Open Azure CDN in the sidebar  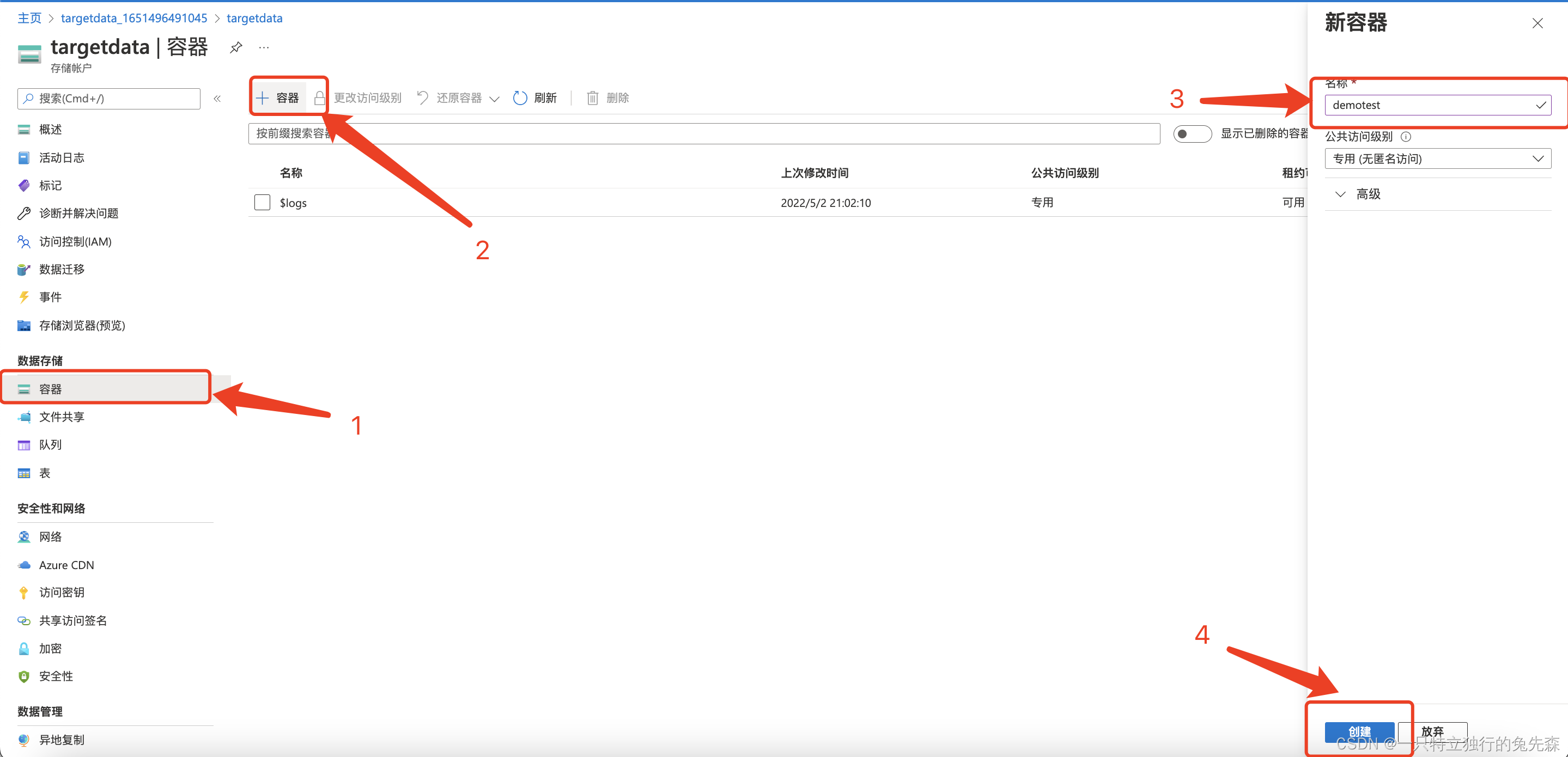pos(66,565)
